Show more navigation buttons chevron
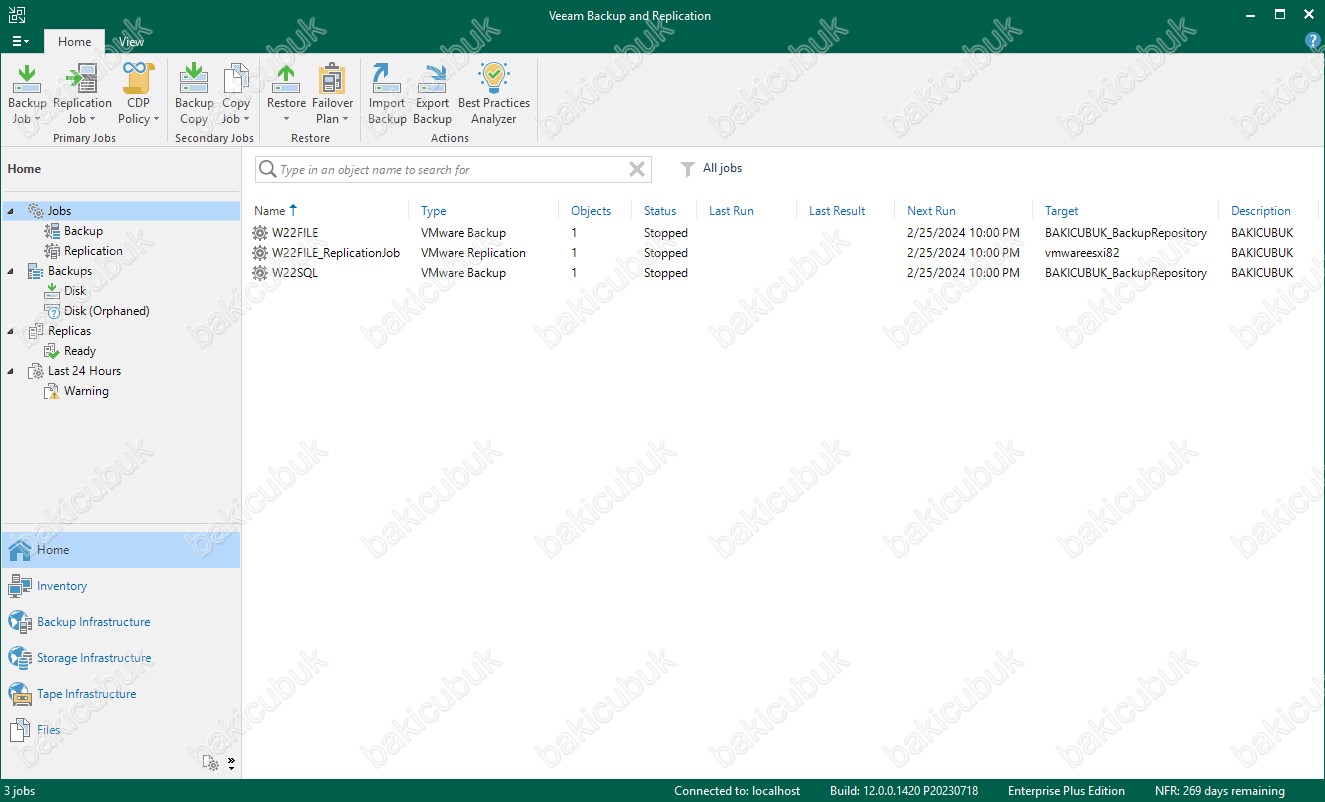 tap(231, 763)
